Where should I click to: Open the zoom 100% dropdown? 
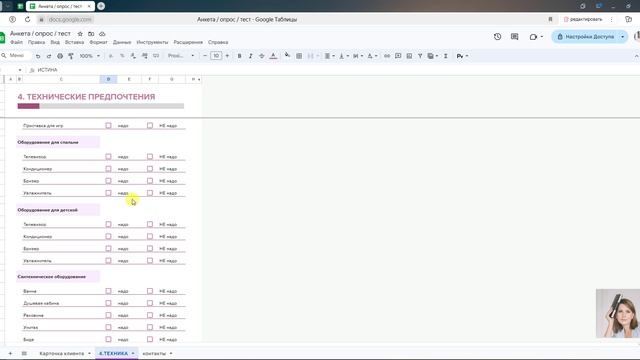[89, 56]
